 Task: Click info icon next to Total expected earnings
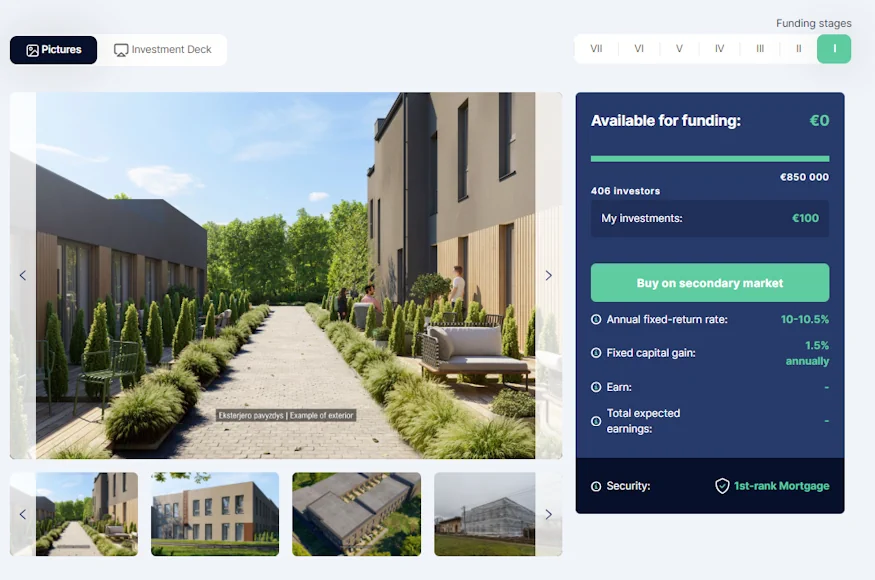(596, 421)
